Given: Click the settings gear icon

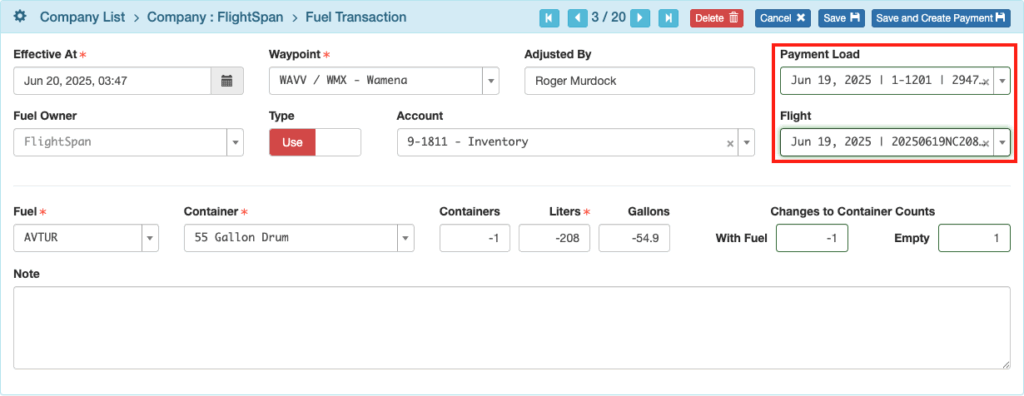Looking at the screenshot, I should point(20,16).
